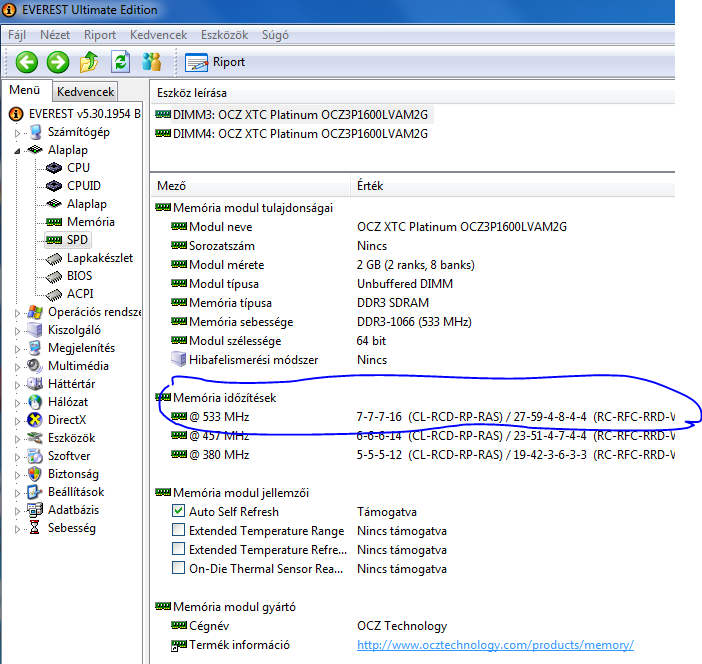
Task: Open the Kedvencek menu in the menu bar
Action: [158, 35]
